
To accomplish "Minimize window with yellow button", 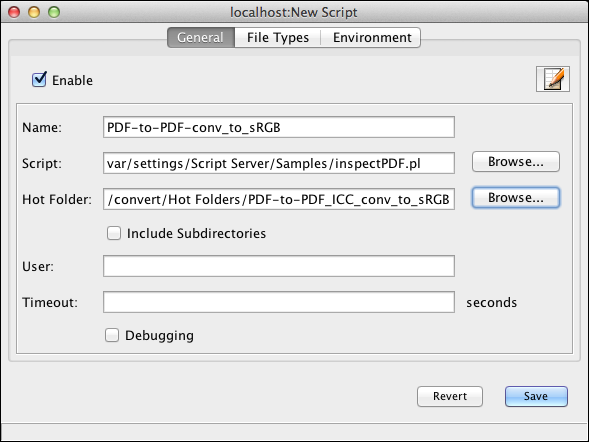I will (34, 12).
